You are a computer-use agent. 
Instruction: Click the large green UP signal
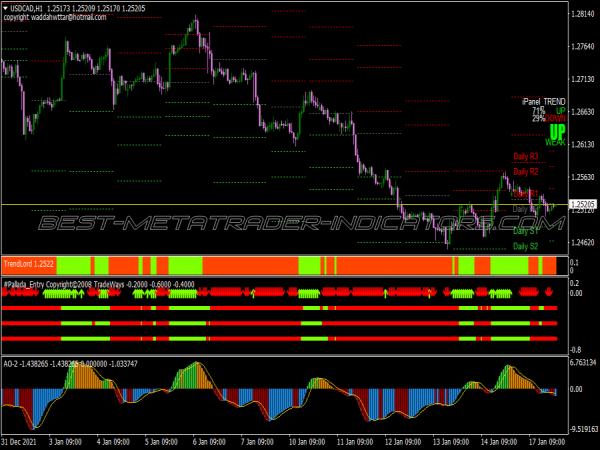pyautogui.click(x=557, y=132)
